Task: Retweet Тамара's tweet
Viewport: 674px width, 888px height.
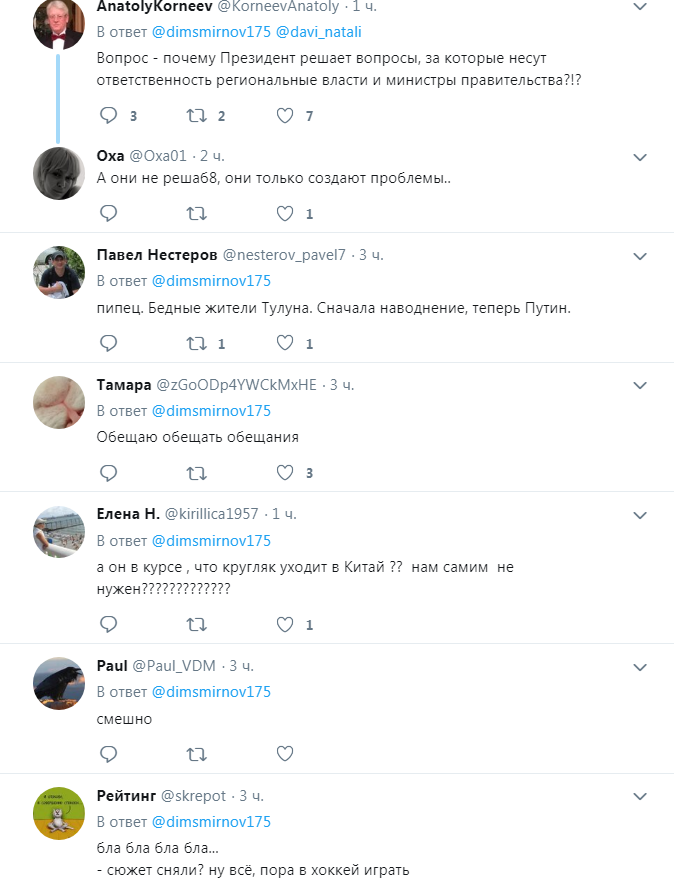Action: pos(197,472)
